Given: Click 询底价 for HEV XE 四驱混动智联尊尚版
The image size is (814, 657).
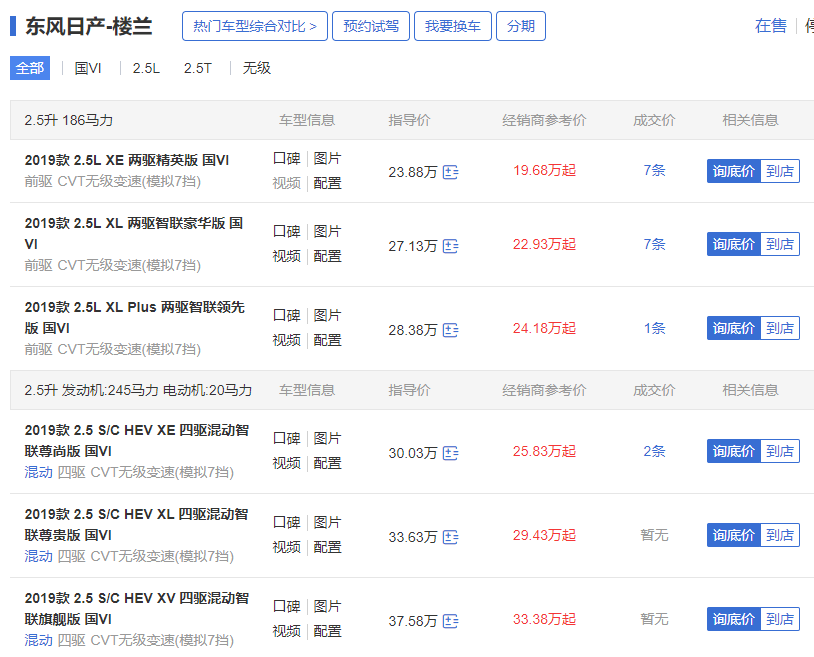Looking at the screenshot, I should pyautogui.click(x=734, y=451).
